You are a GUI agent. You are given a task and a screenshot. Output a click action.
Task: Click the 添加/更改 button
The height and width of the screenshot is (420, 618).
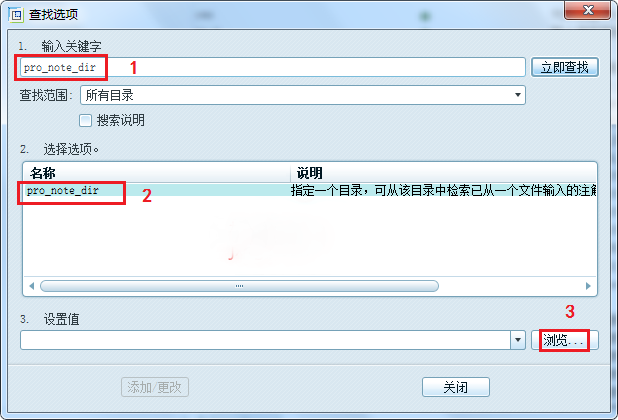154,387
